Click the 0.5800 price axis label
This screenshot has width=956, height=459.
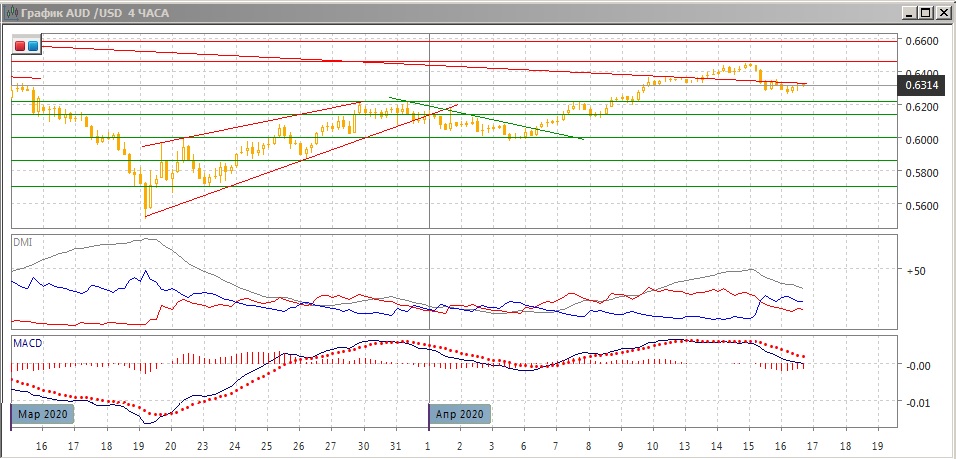click(922, 173)
